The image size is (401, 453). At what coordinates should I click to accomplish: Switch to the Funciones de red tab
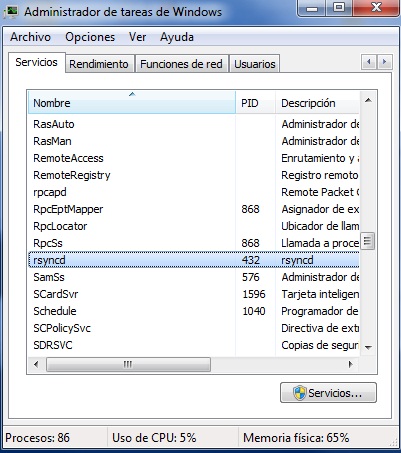(x=181, y=64)
